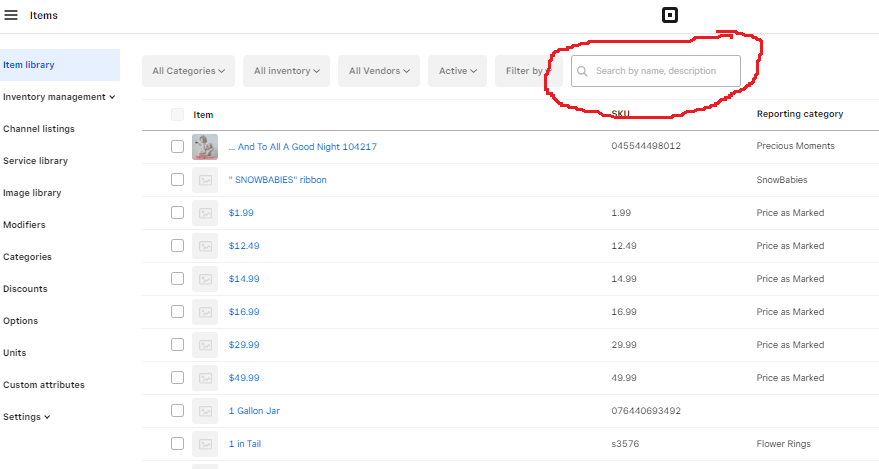The image size is (879, 469).
Task: Toggle the select-all items checkbox in header
Action: click(177, 115)
